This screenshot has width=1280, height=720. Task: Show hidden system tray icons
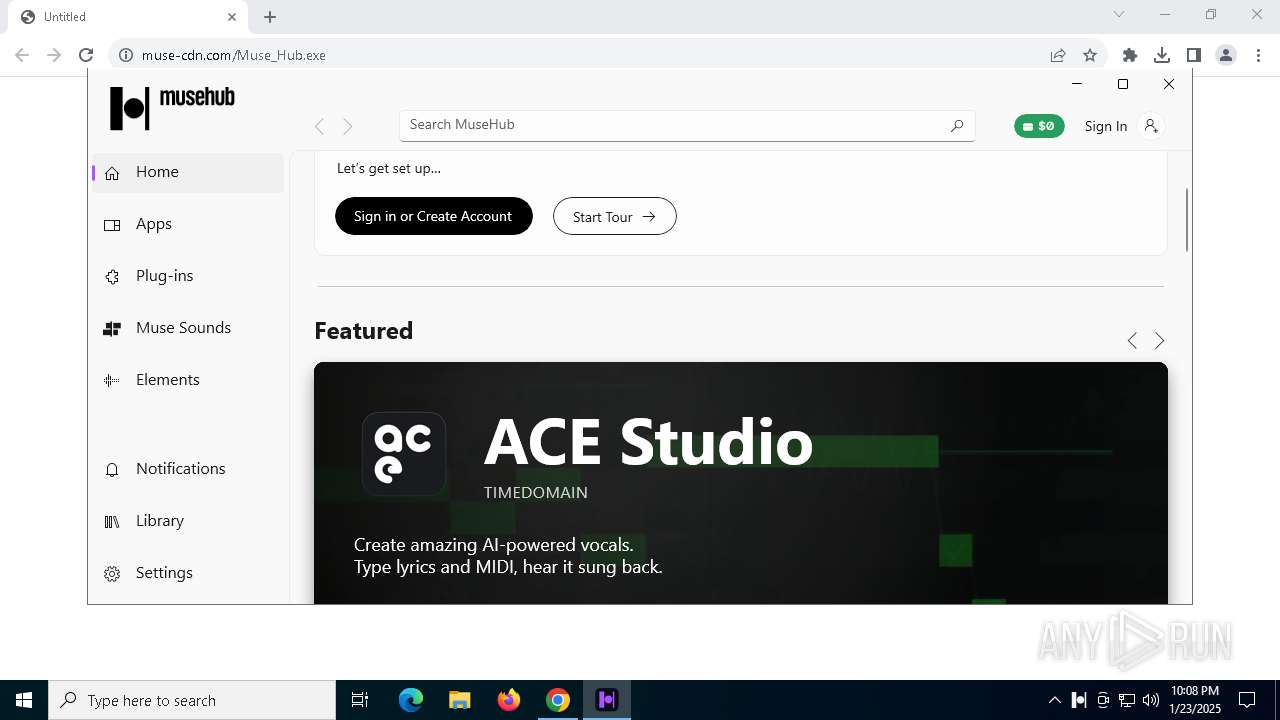[1055, 700]
